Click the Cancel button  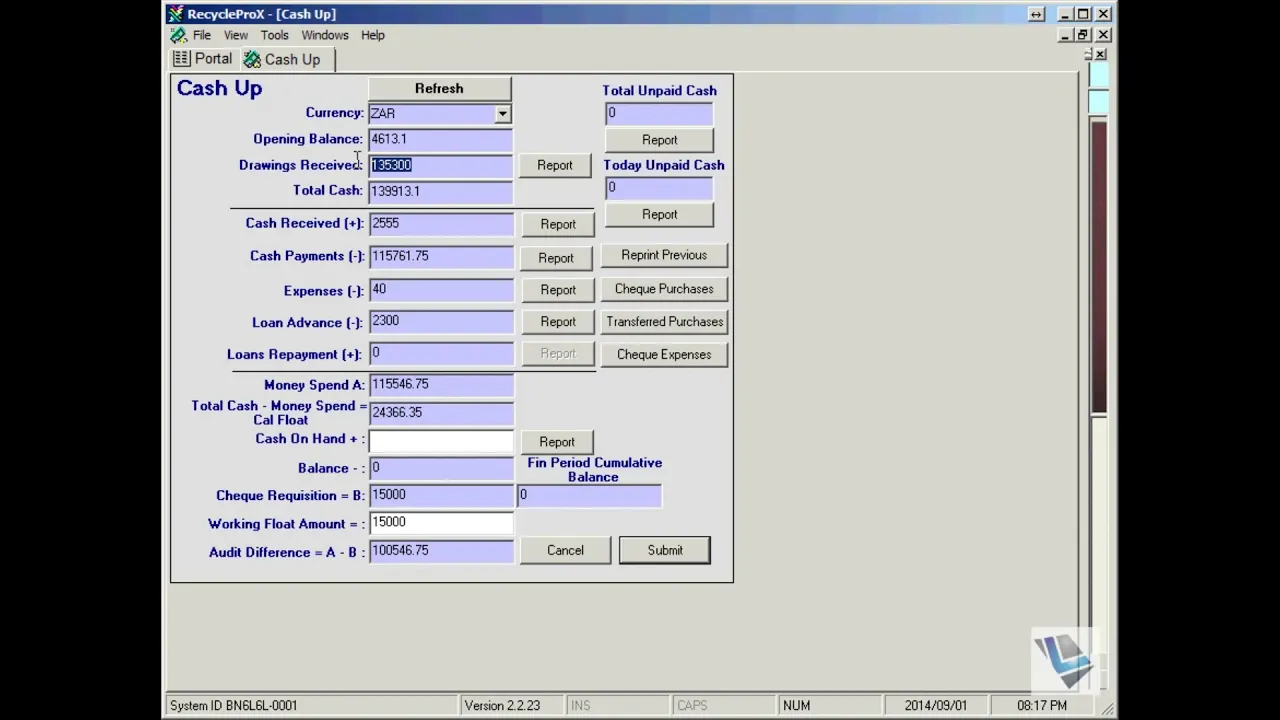point(565,550)
